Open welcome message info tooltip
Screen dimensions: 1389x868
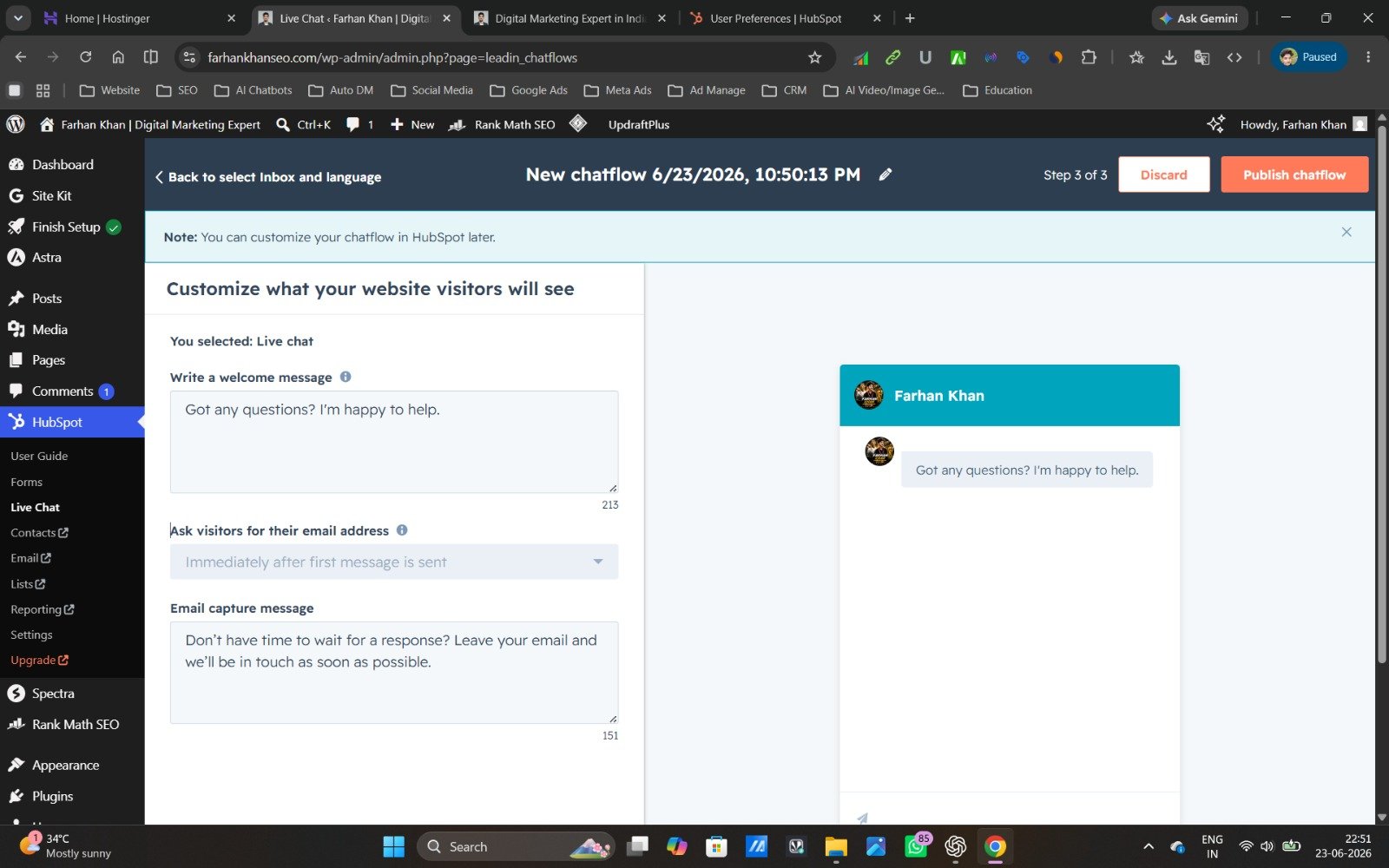coord(346,377)
